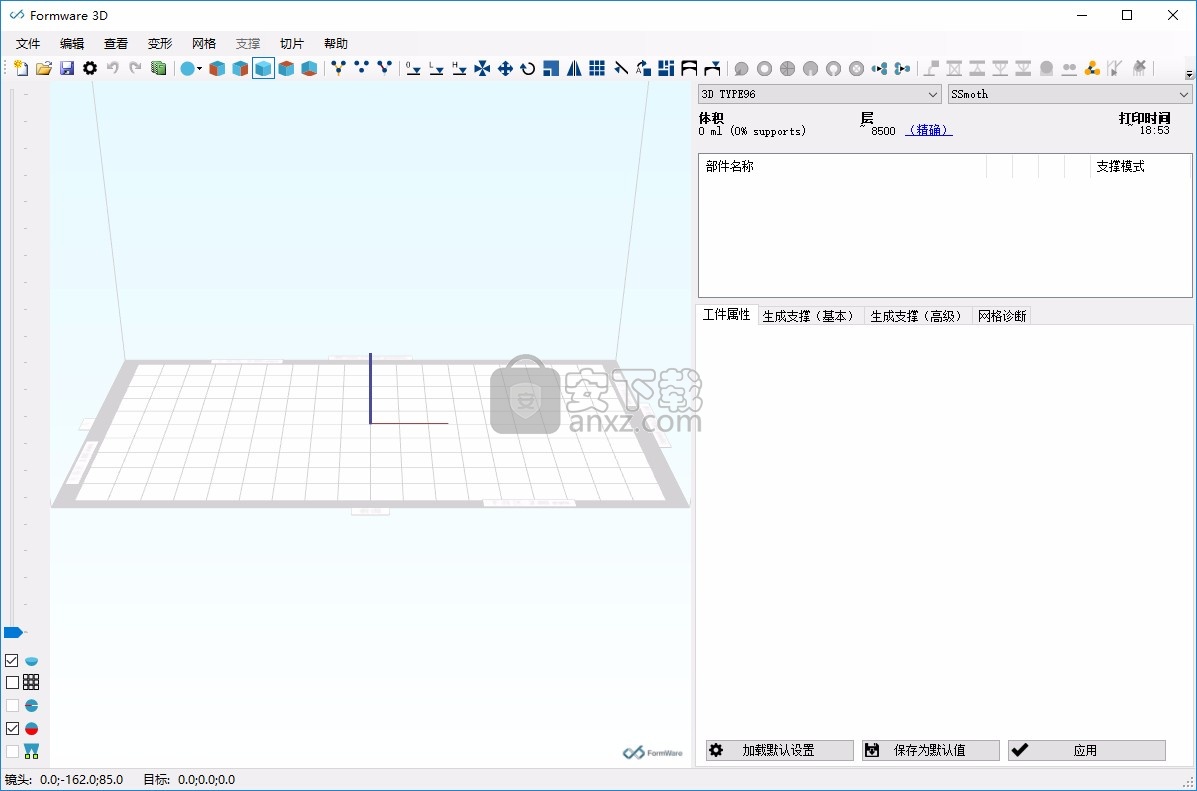Click the 0 ml (0% supports) volume text

coord(752,131)
